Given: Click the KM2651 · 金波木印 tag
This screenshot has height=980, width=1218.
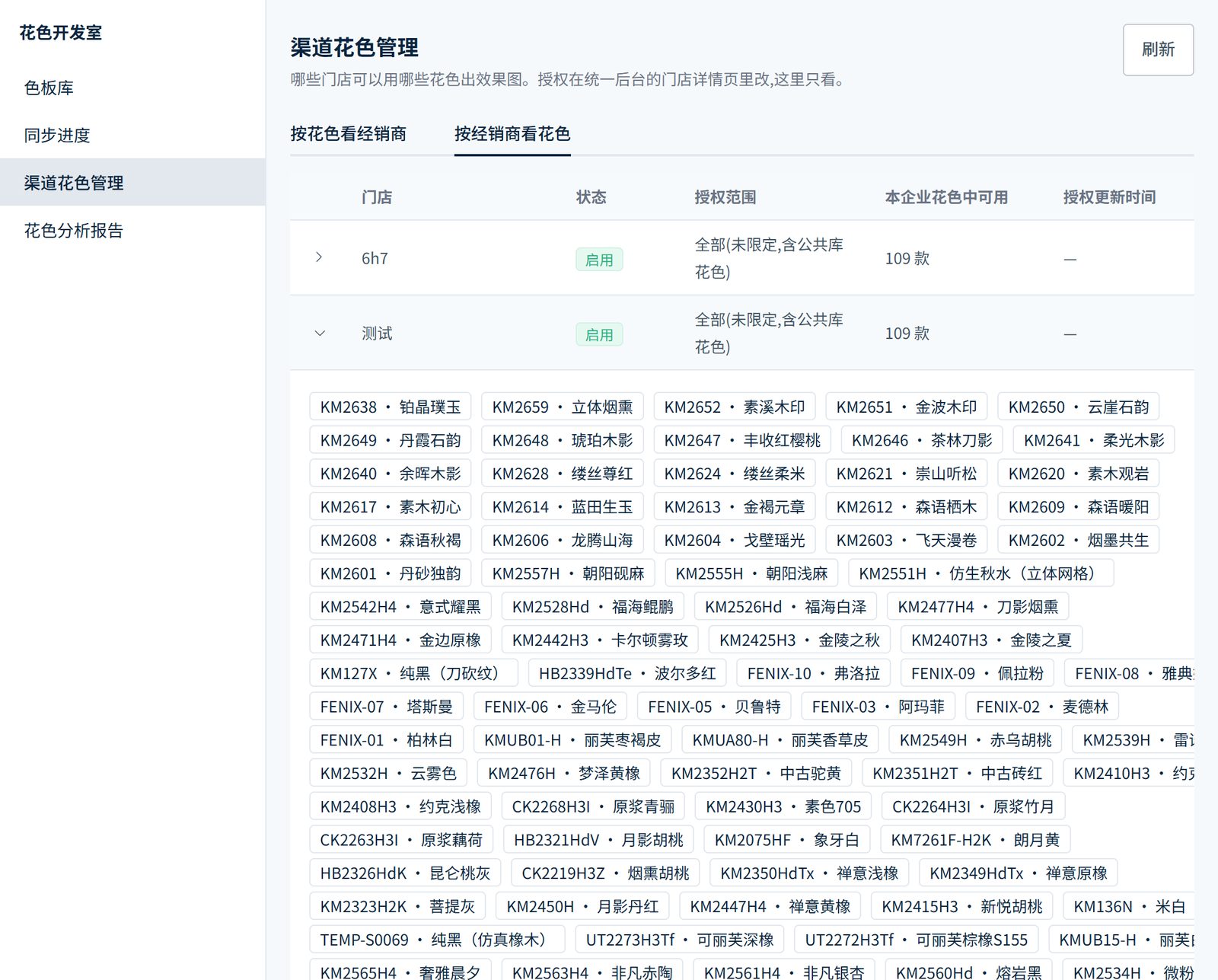Looking at the screenshot, I should 907,407.
